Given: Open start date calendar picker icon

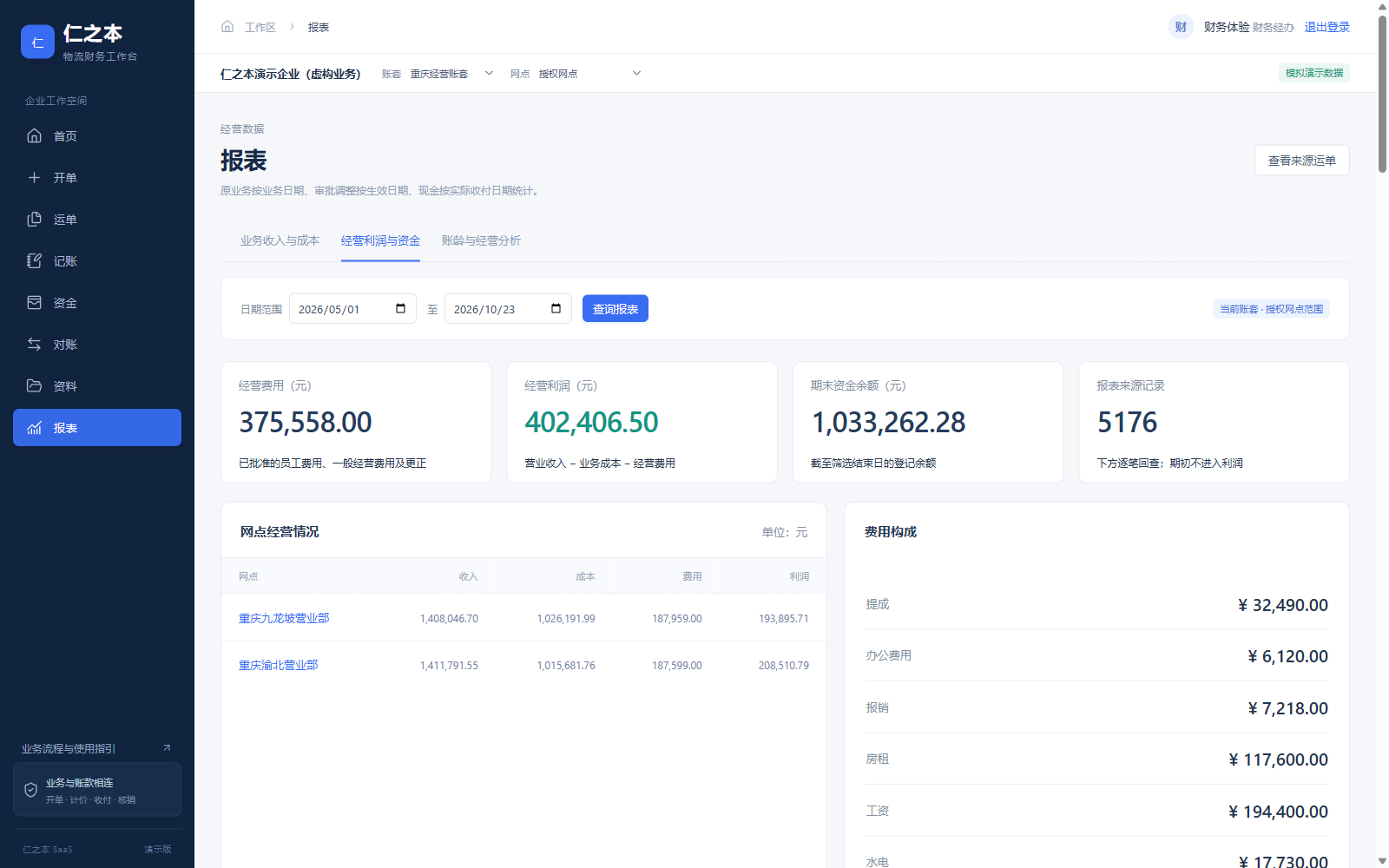Looking at the screenshot, I should (400, 309).
